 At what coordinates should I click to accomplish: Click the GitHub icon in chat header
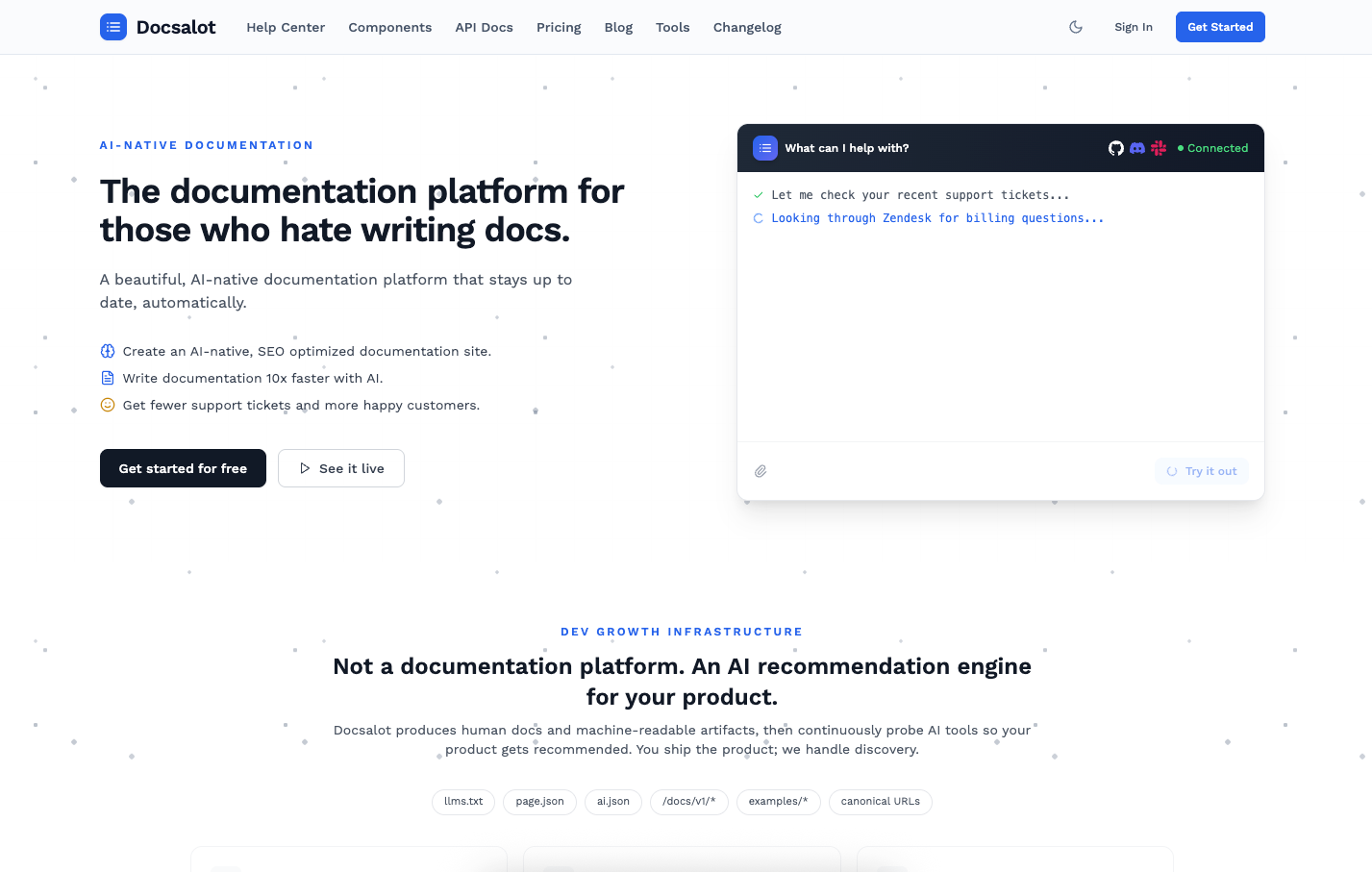[1116, 148]
